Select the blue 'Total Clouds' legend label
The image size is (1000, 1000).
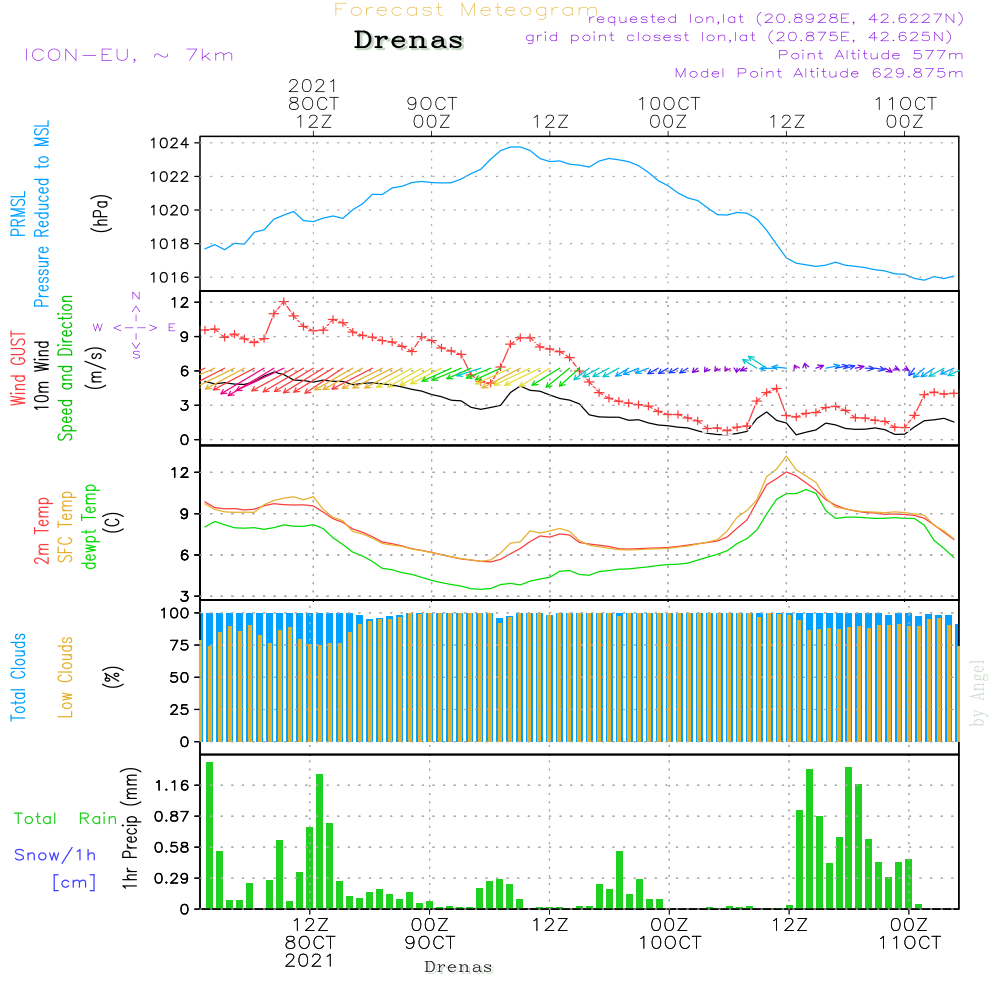coord(18,677)
